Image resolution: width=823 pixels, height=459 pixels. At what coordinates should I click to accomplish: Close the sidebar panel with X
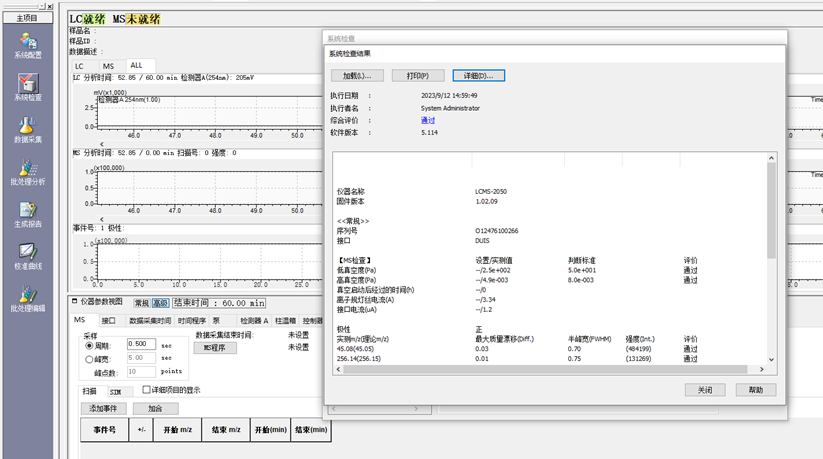[x=50, y=7]
